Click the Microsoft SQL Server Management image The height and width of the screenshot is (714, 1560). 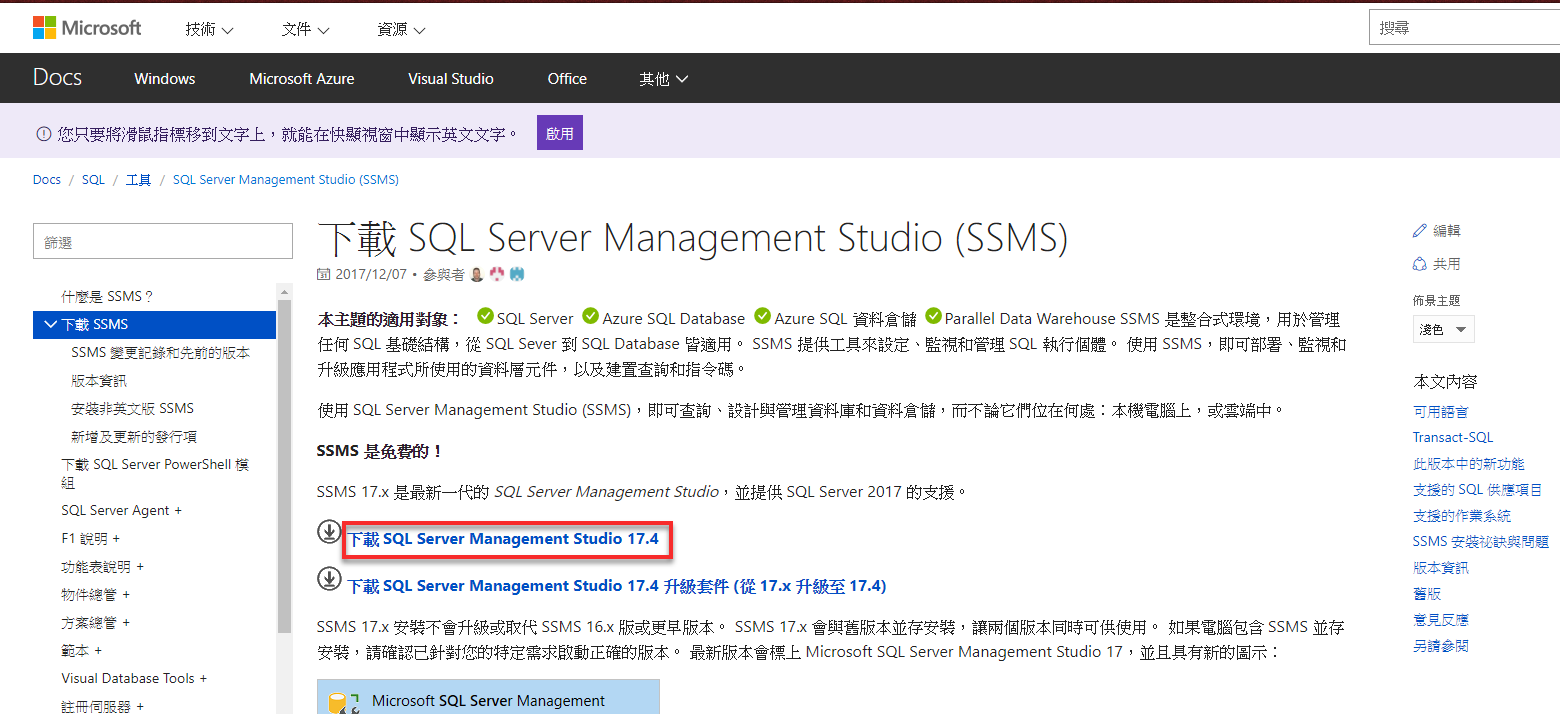488,697
